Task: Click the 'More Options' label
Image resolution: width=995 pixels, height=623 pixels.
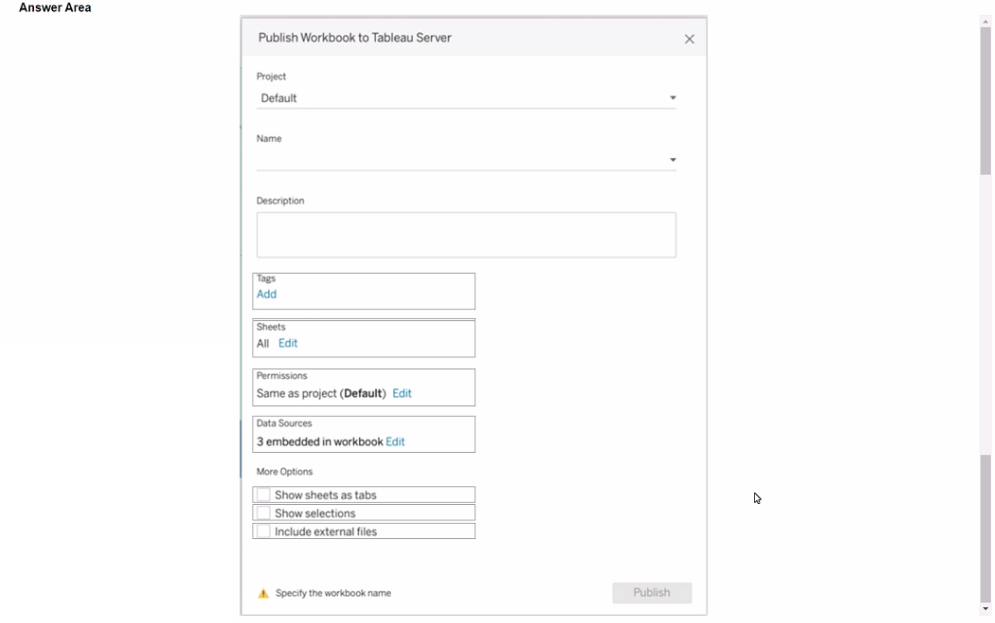Action: point(284,471)
